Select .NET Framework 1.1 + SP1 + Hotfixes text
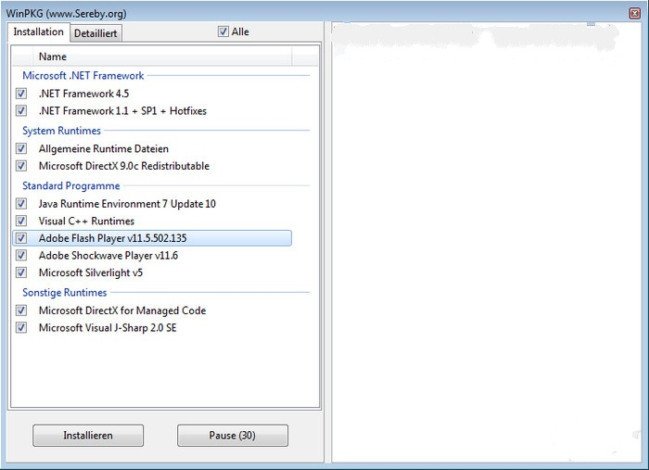 click(123, 111)
